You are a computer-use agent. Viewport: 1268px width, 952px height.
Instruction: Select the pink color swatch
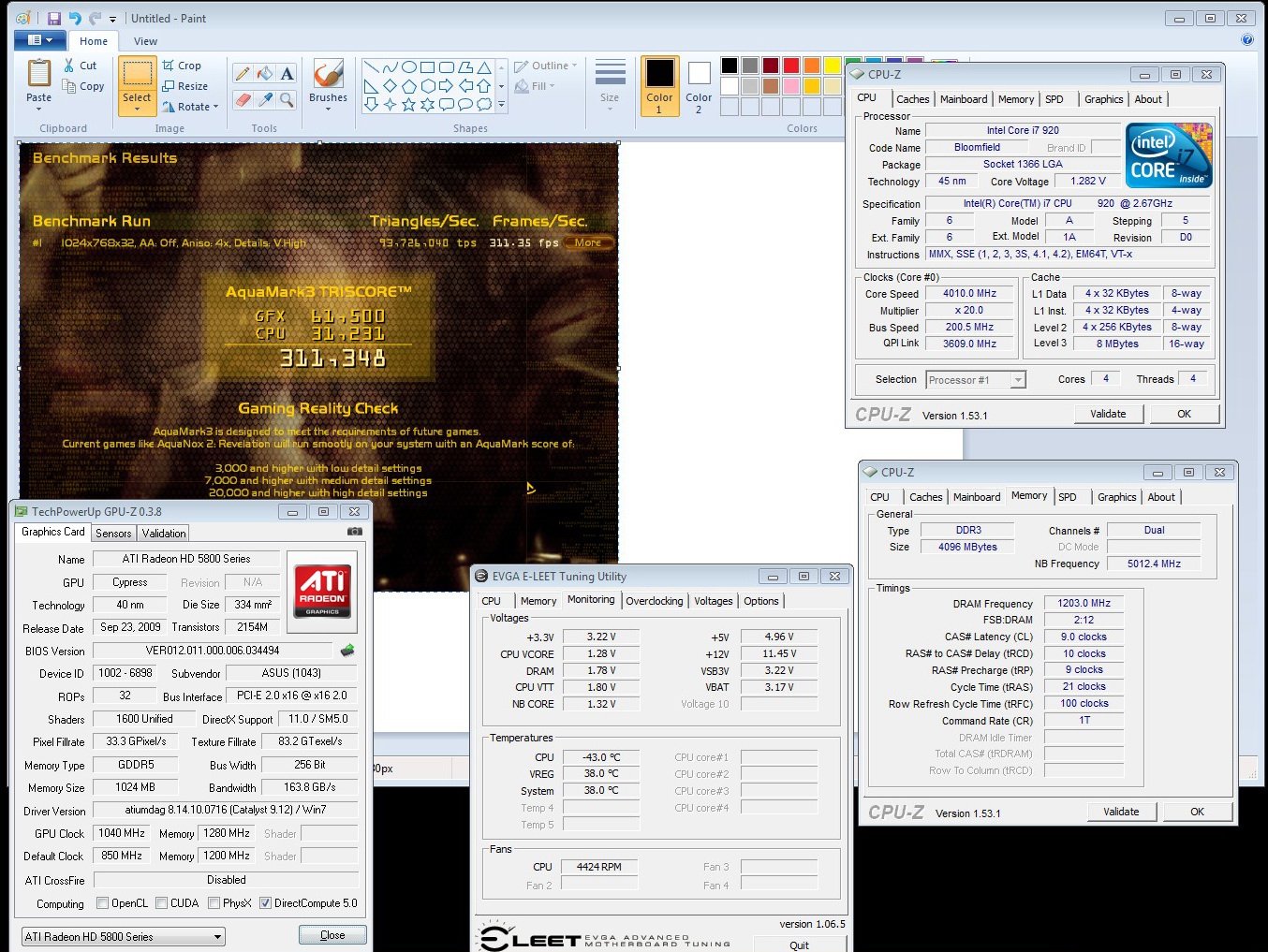(791, 86)
